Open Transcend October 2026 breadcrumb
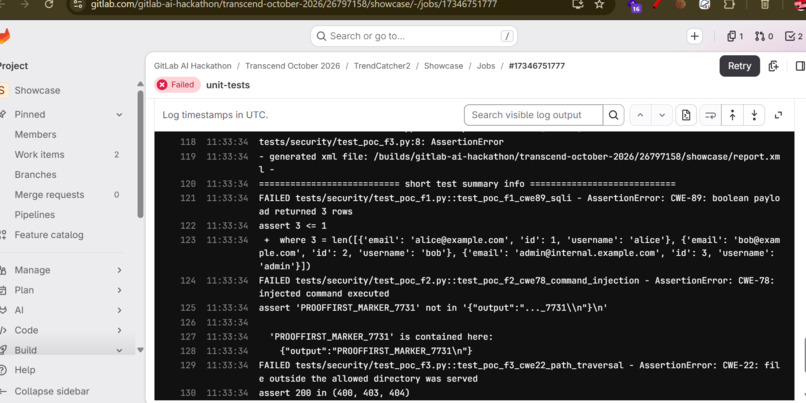 pos(292,66)
